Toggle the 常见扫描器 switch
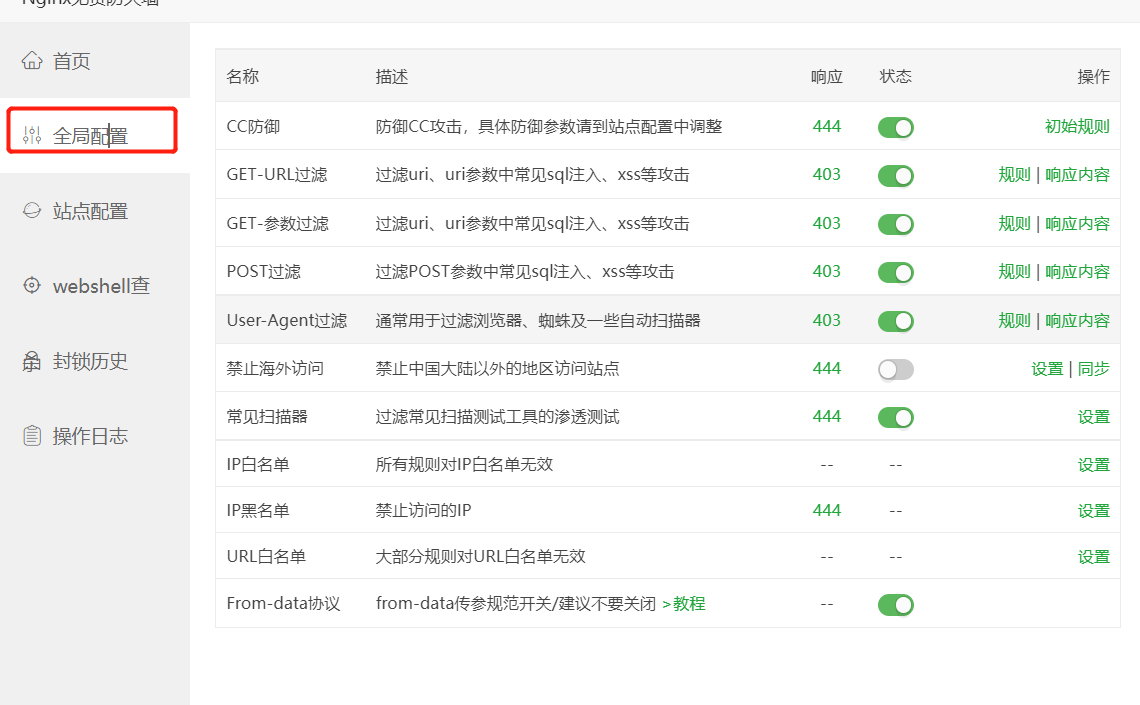This screenshot has height=705, width=1140. pyautogui.click(x=896, y=417)
